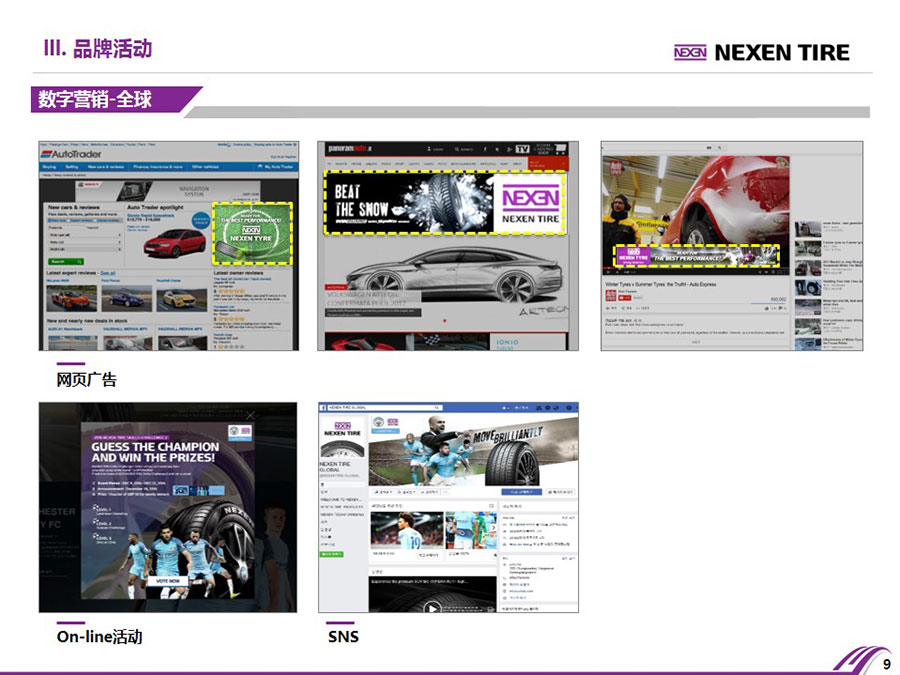Close the Guess the Champion popup
900x675 pixels.
tap(250, 414)
